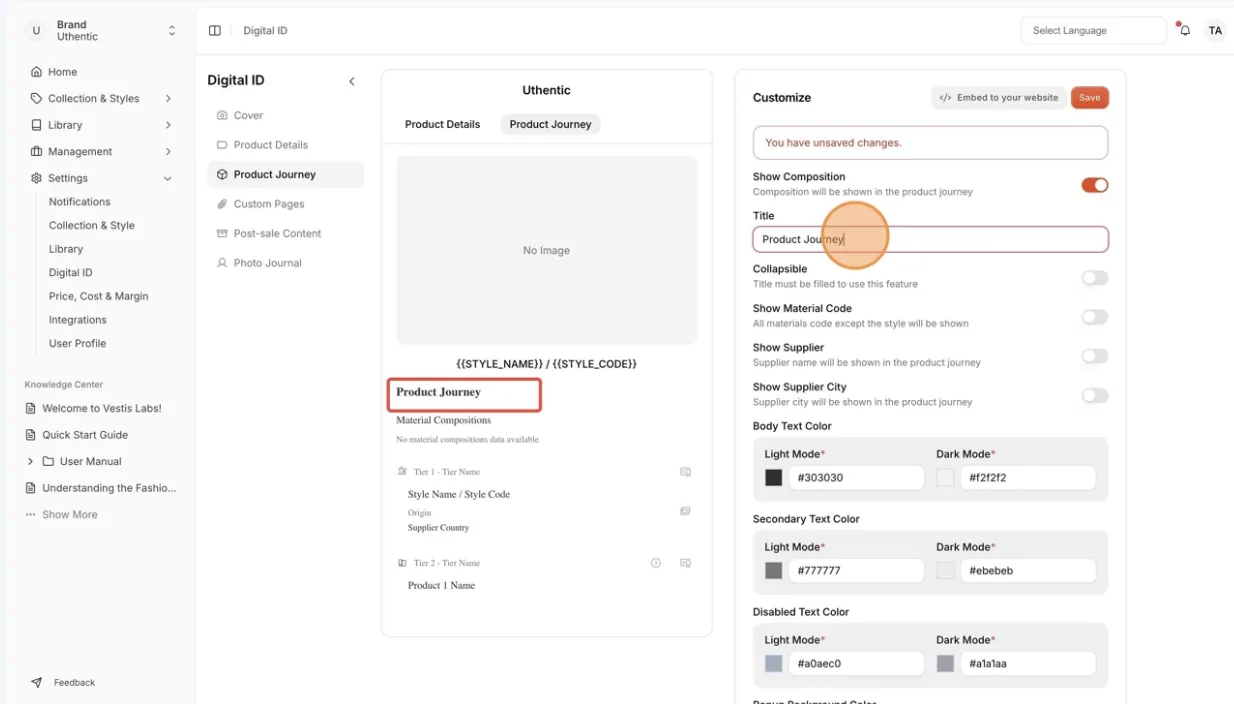Click Secondary Text light mode swatch
The width and height of the screenshot is (1234, 704).
pos(773,571)
